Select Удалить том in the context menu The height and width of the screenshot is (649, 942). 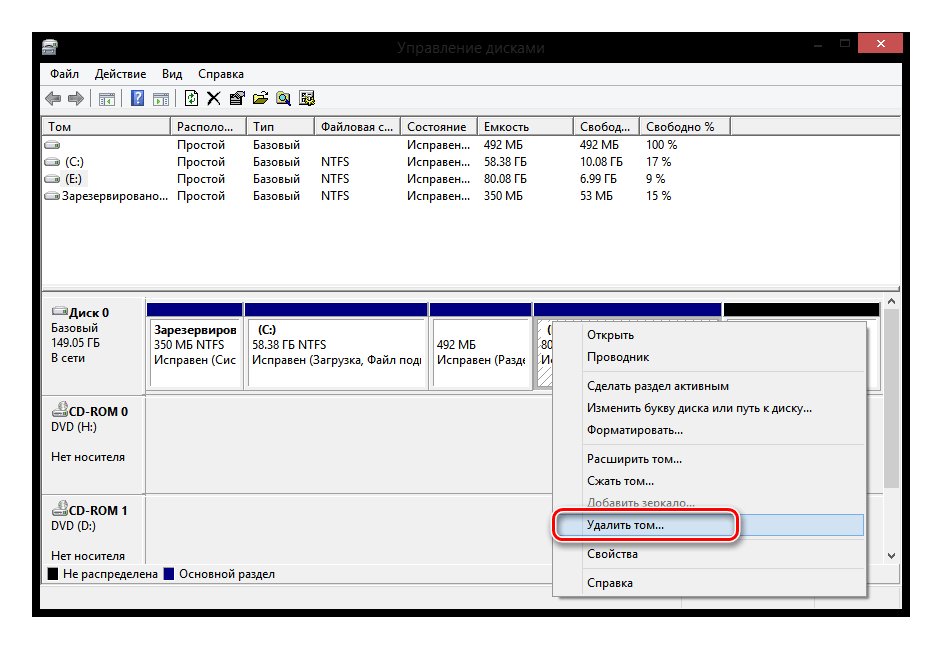625,525
